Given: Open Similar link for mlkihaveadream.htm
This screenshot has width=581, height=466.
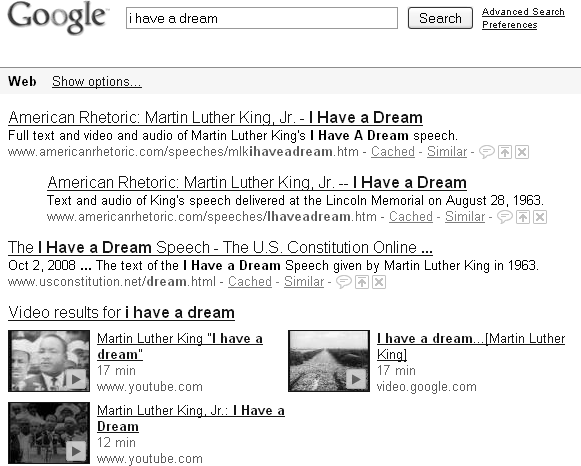Looking at the screenshot, I should point(447,152).
